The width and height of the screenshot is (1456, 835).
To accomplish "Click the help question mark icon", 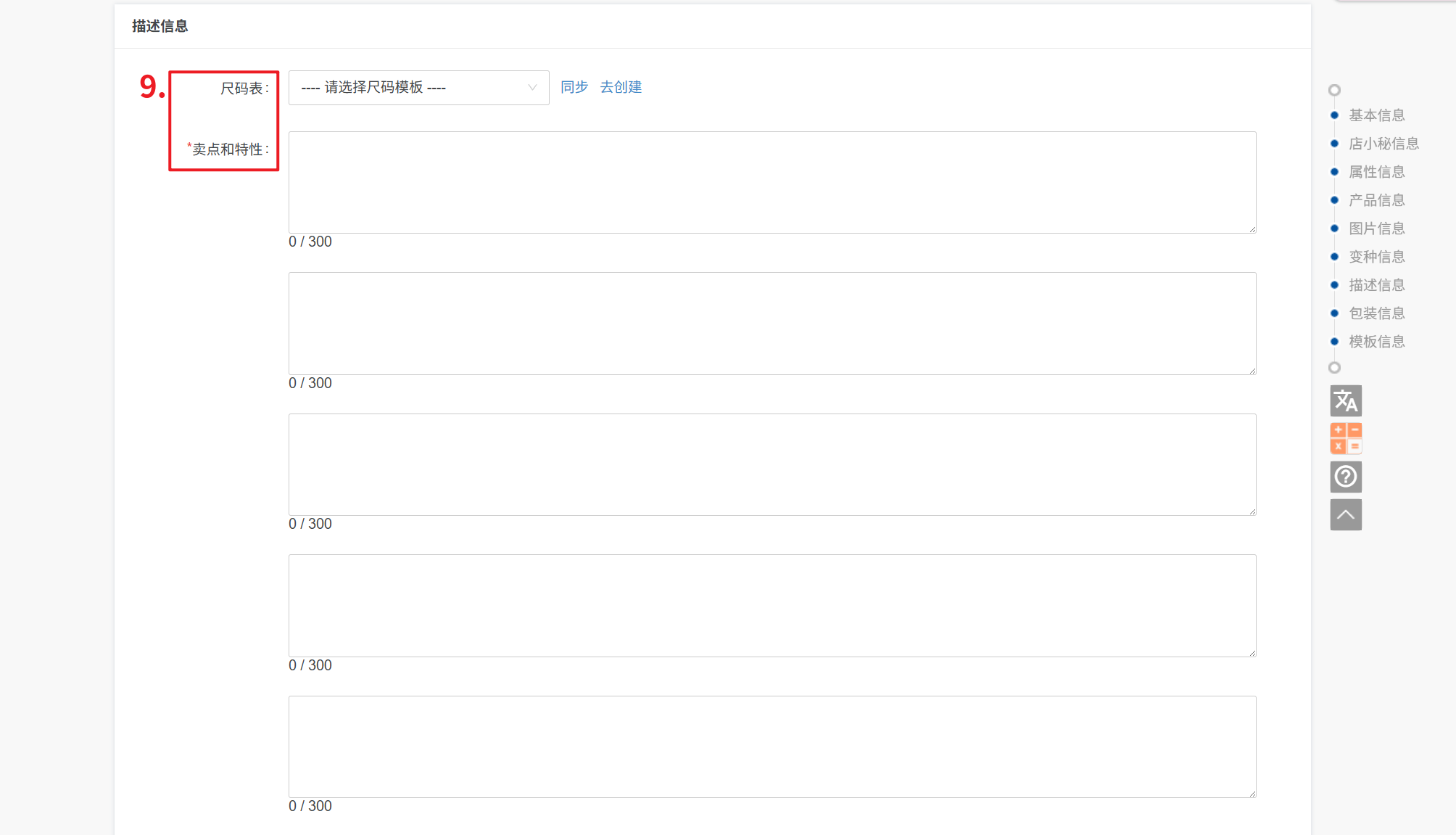I will [x=1346, y=477].
